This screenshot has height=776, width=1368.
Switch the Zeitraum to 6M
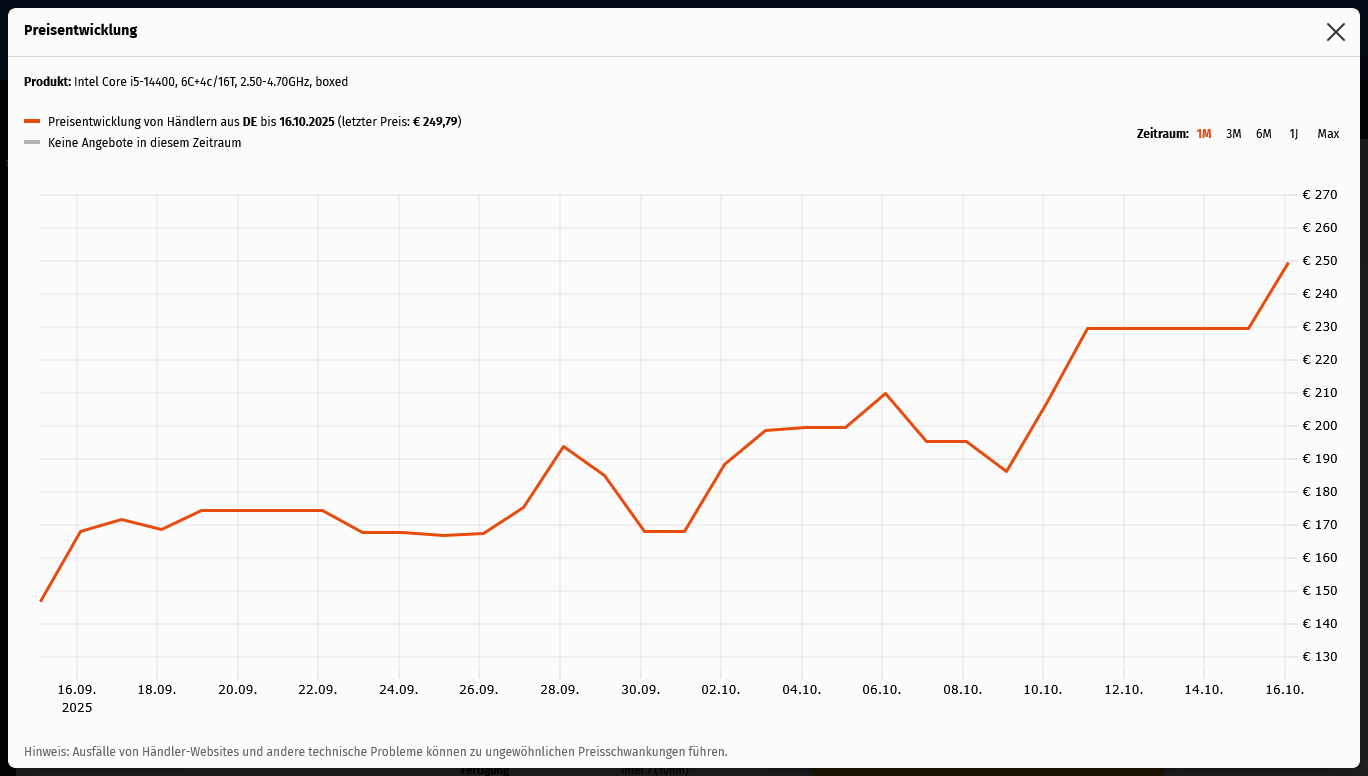click(x=1263, y=134)
